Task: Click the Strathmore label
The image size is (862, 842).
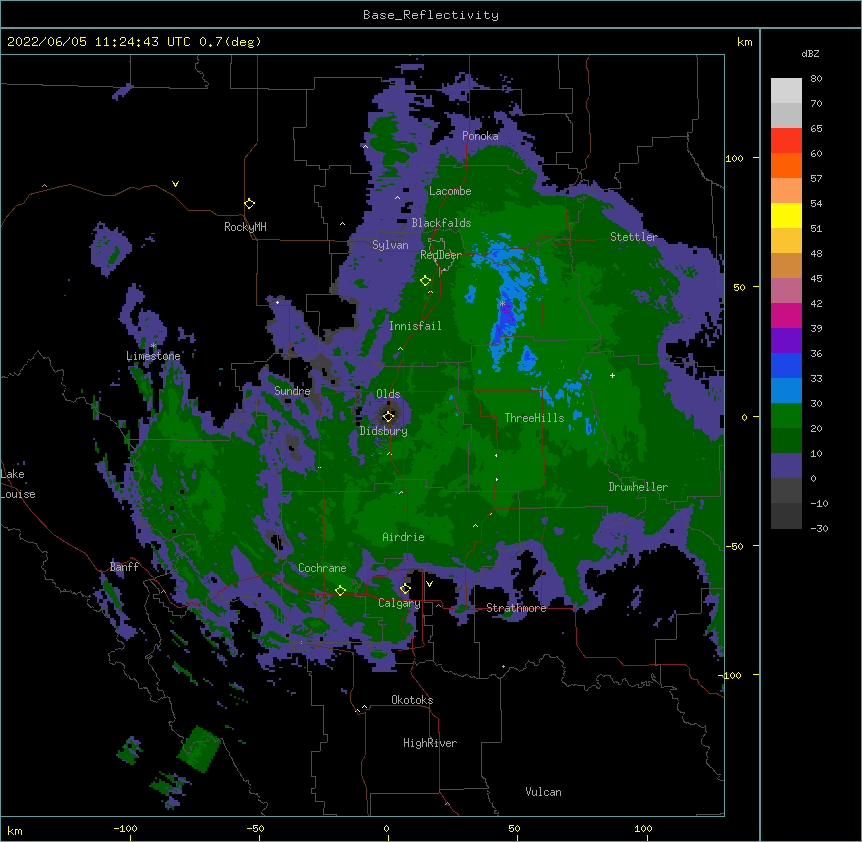Action: click(516, 608)
